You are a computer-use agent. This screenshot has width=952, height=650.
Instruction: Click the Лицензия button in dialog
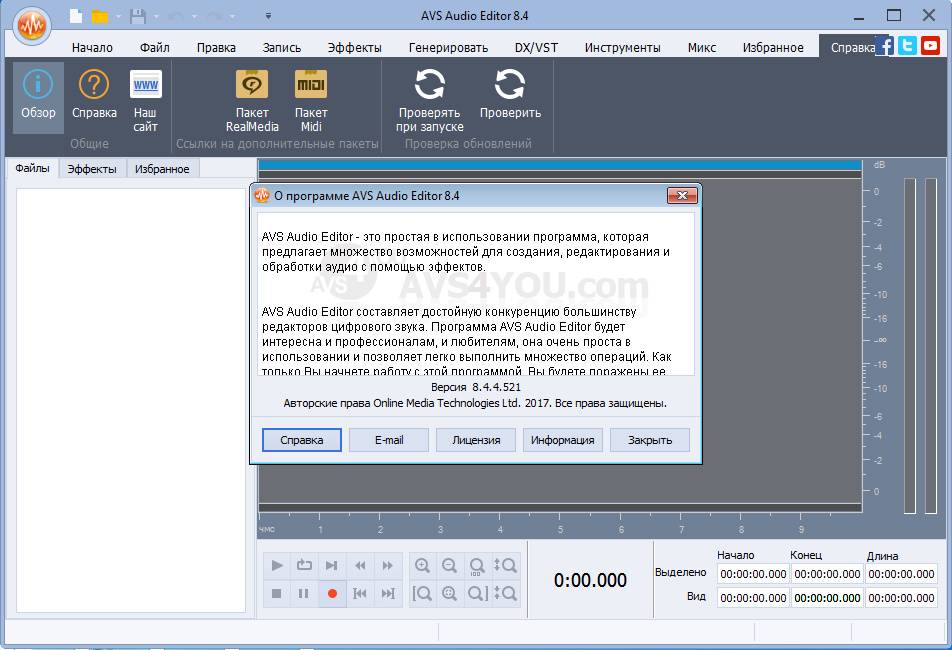pyautogui.click(x=476, y=440)
